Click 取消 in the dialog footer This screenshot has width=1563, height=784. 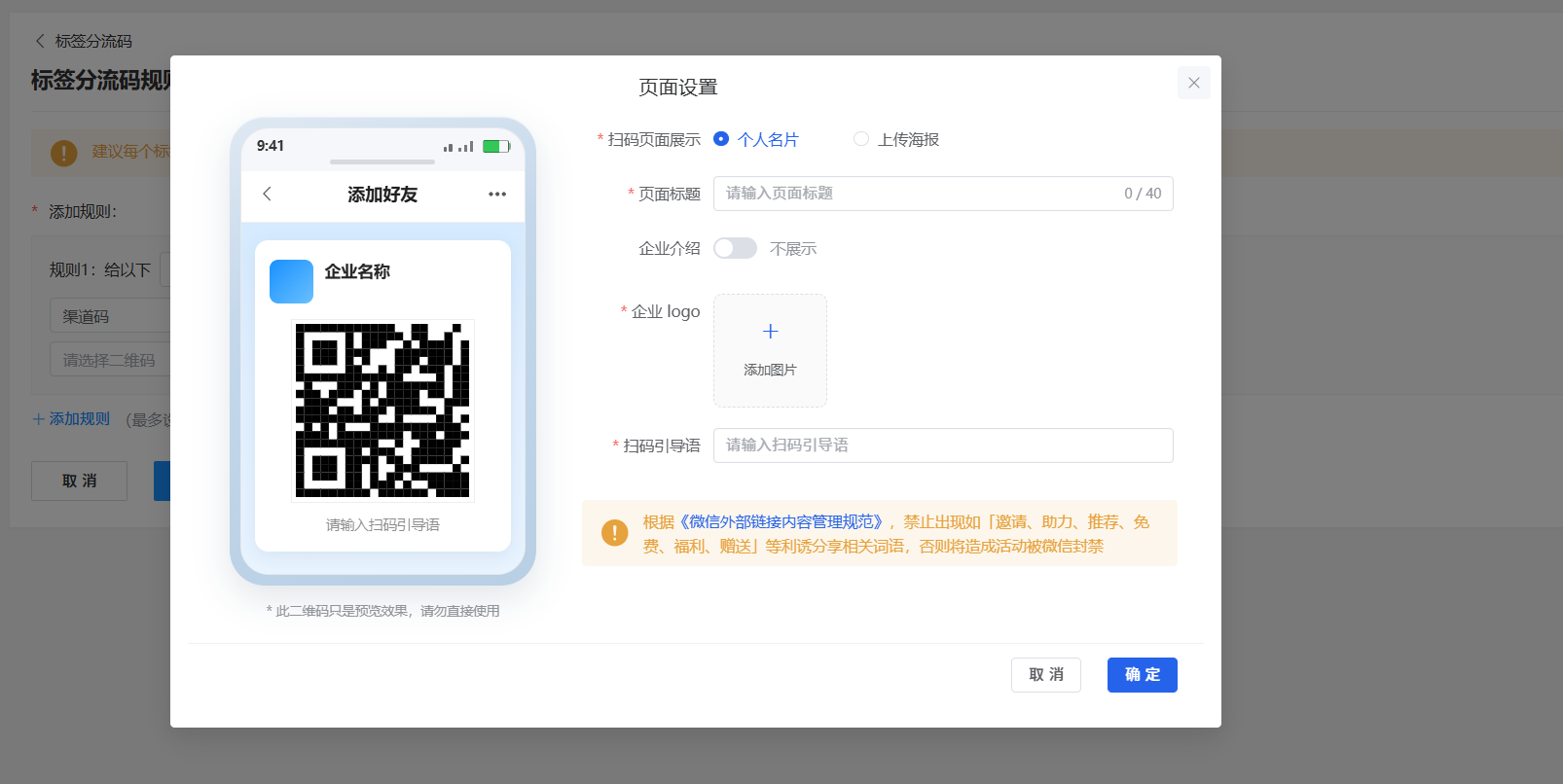click(1046, 675)
